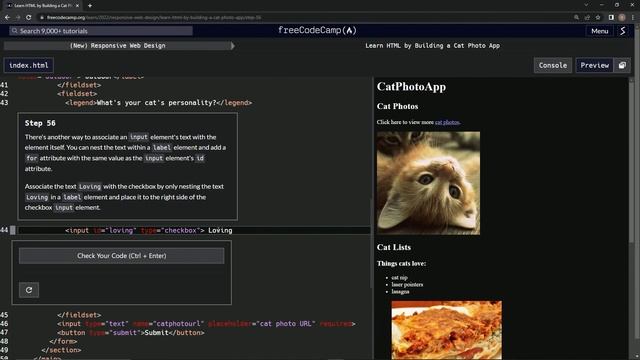Click the closing section tag on line 49
640x360 pixels.
click(61, 350)
